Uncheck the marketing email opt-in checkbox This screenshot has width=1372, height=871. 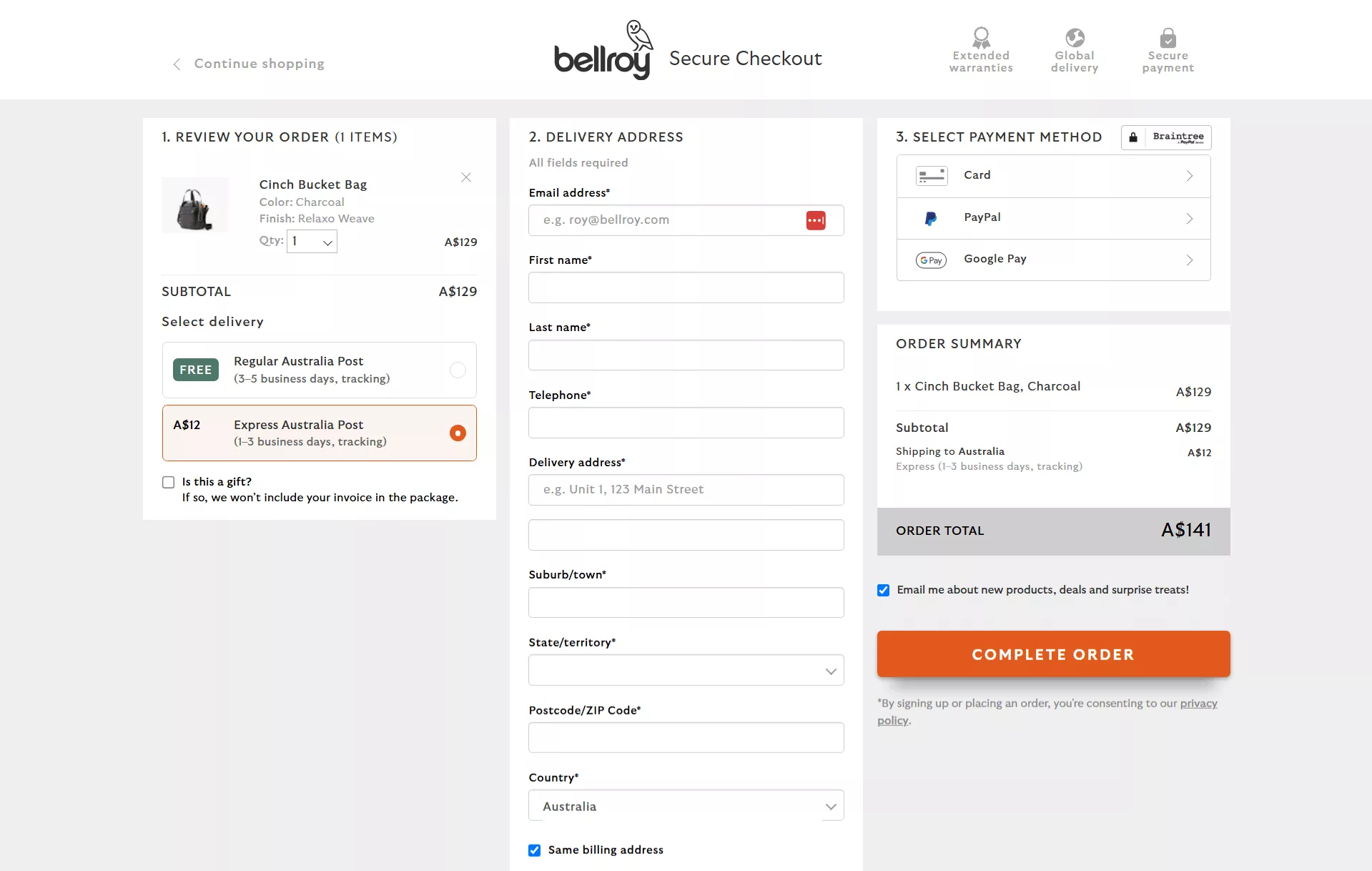pyautogui.click(x=884, y=590)
